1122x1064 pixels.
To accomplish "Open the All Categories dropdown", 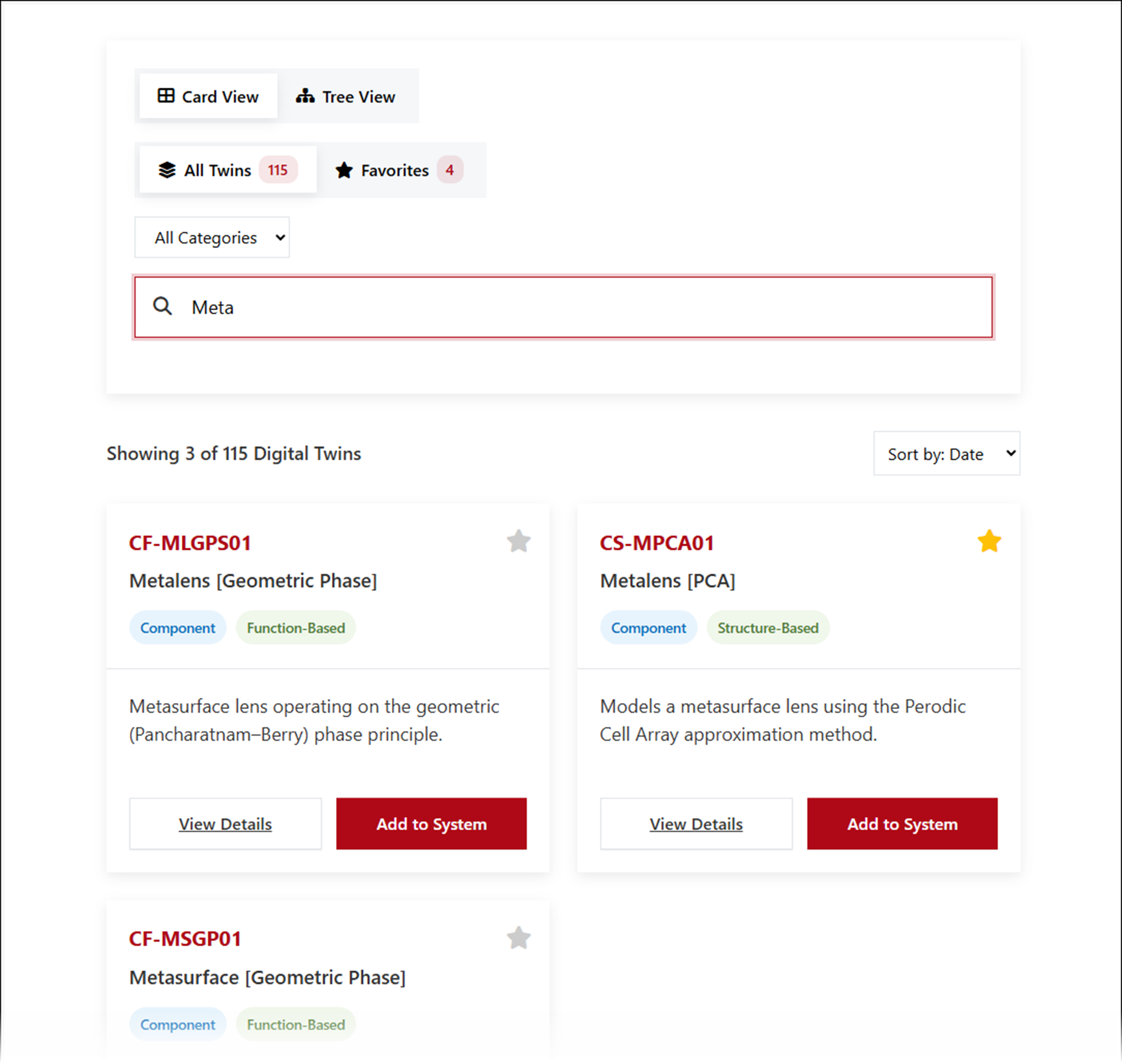I will tap(212, 238).
